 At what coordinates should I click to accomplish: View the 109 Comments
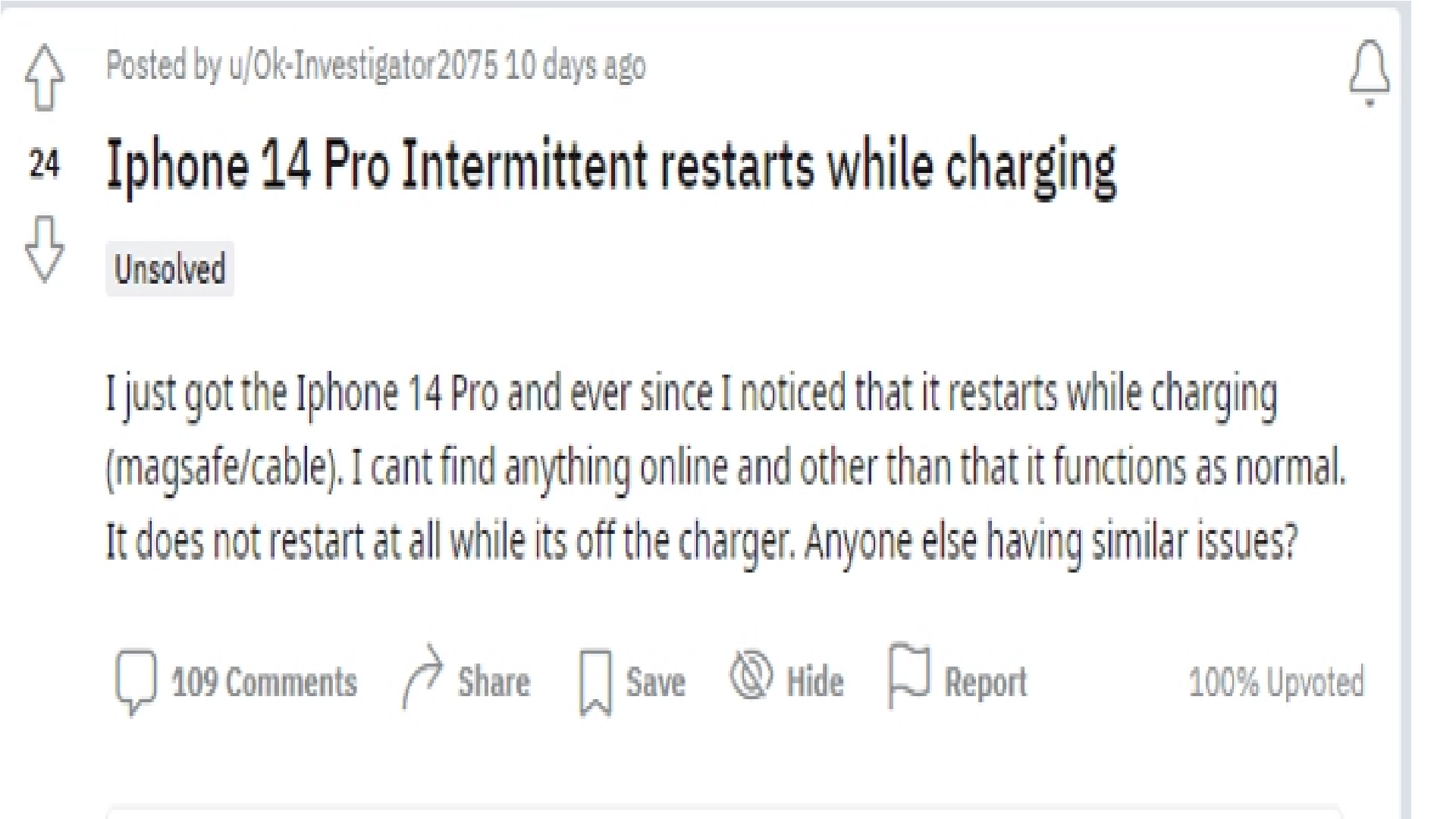(263, 682)
